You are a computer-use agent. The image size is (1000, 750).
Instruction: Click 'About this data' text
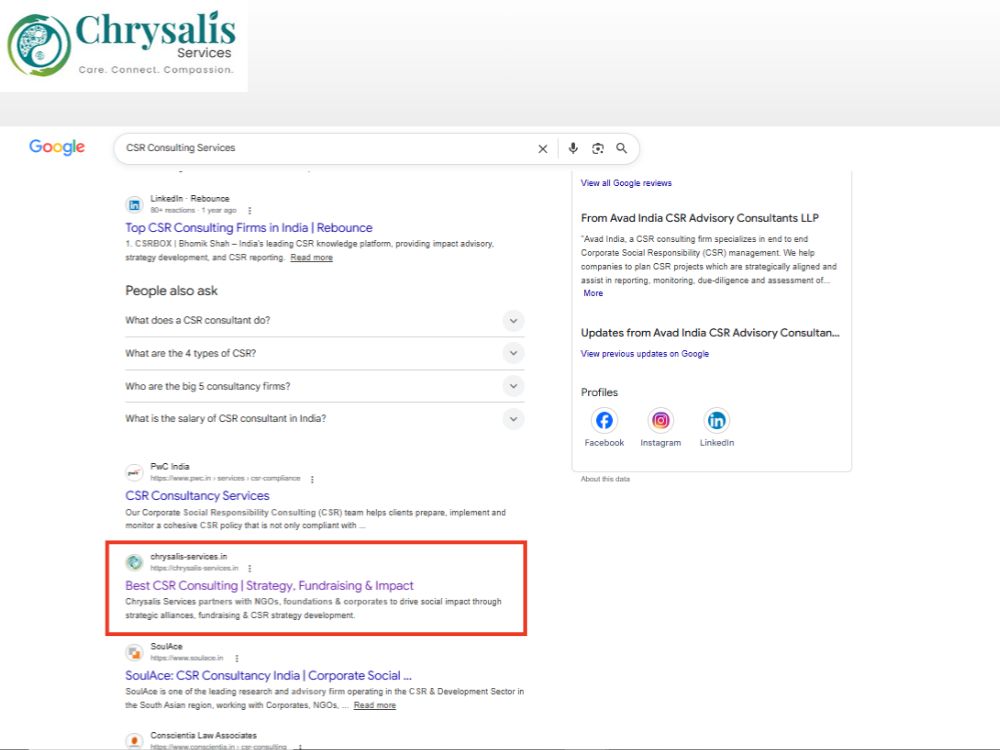tap(605, 479)
